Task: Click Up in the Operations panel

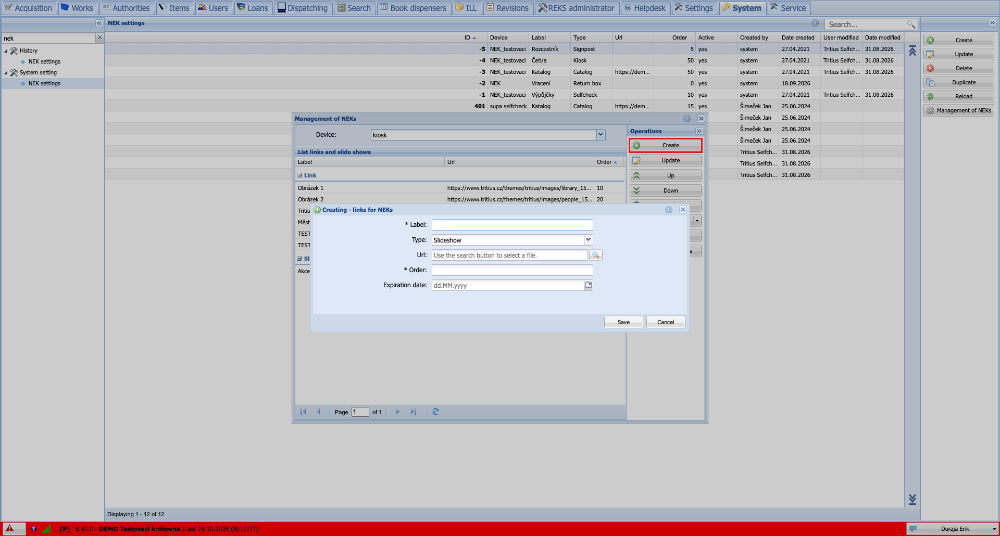Action: click(x=666, y=175)
